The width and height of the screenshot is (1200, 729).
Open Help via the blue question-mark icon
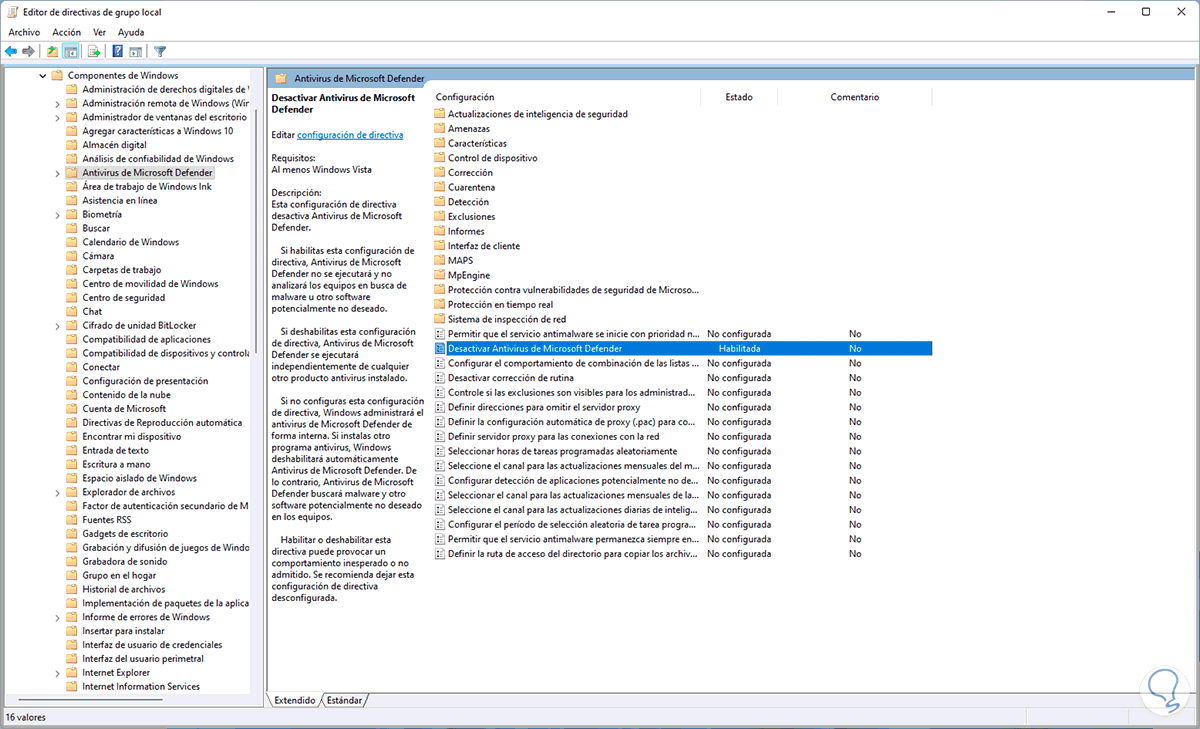coord(117,51)
